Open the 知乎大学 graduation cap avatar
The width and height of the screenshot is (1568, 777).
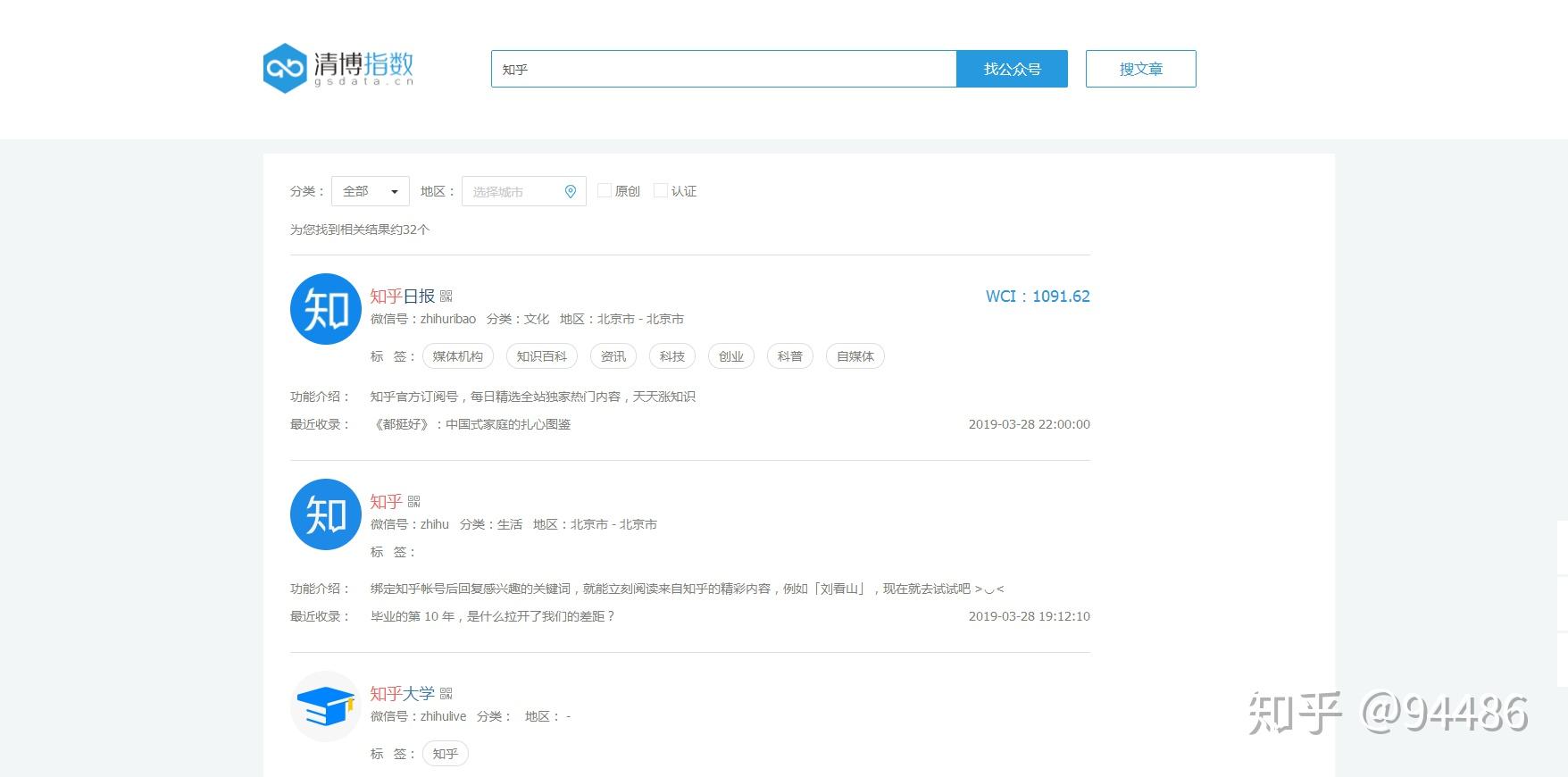326,706
